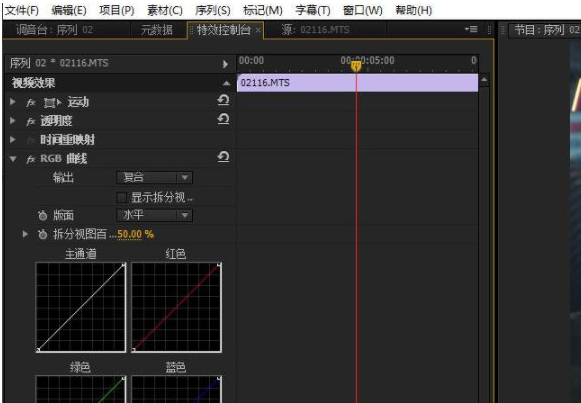Open the 字幕(T) menu
581x403 pixels.
(313, 10)
